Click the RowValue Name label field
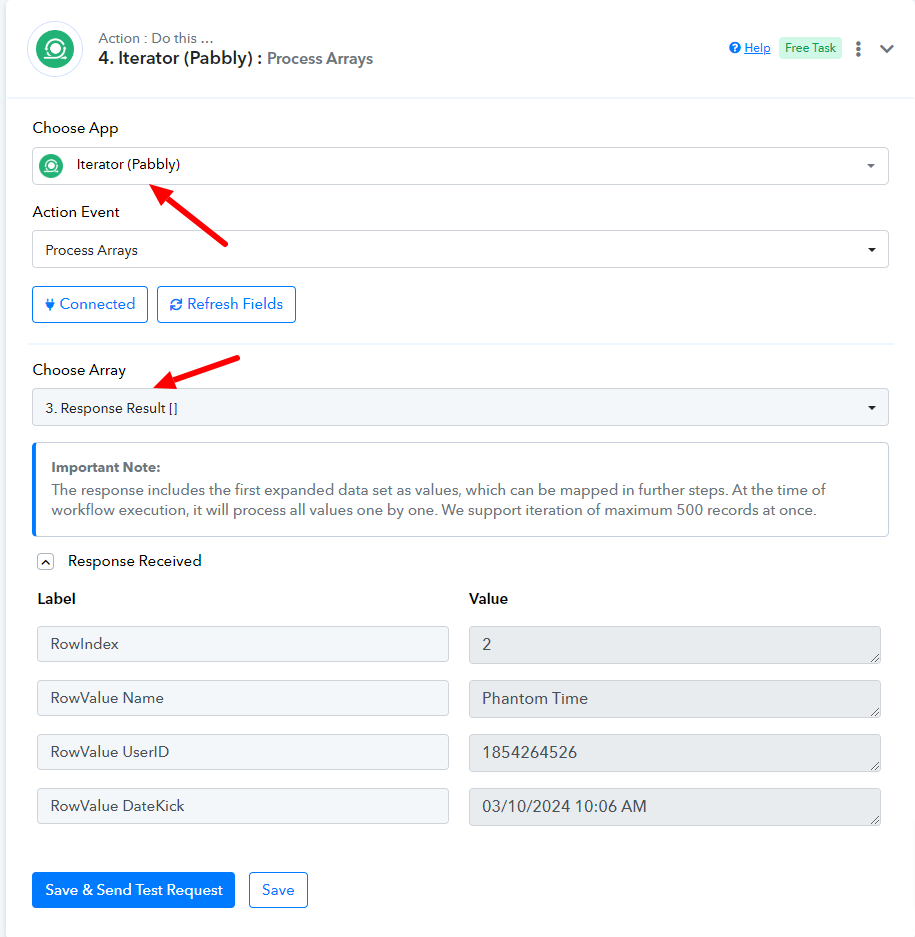 (x=242, y=698)
